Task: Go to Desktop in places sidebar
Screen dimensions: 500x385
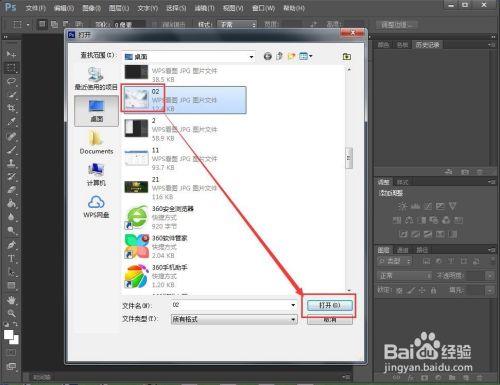Action: pos(96,111)
